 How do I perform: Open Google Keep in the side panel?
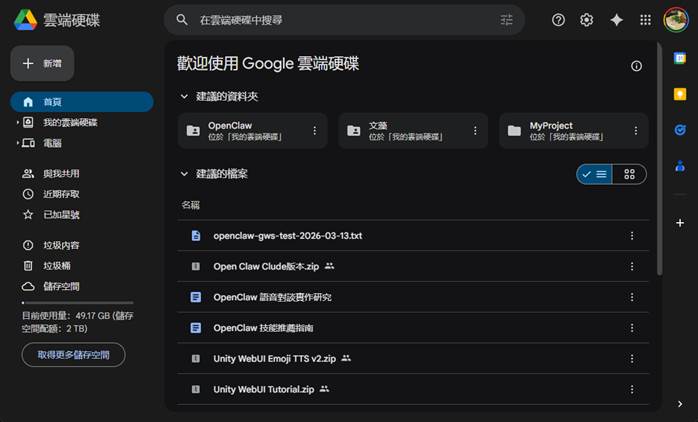coord(680,94)
